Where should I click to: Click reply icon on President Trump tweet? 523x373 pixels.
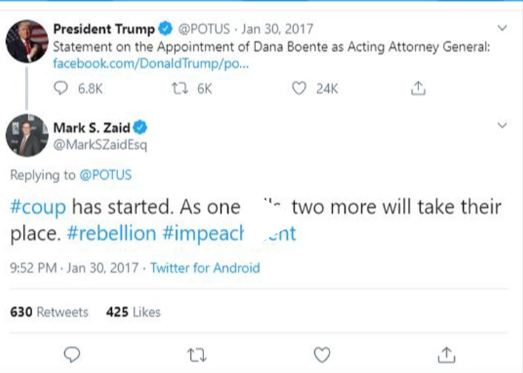(x=61, y=88)
